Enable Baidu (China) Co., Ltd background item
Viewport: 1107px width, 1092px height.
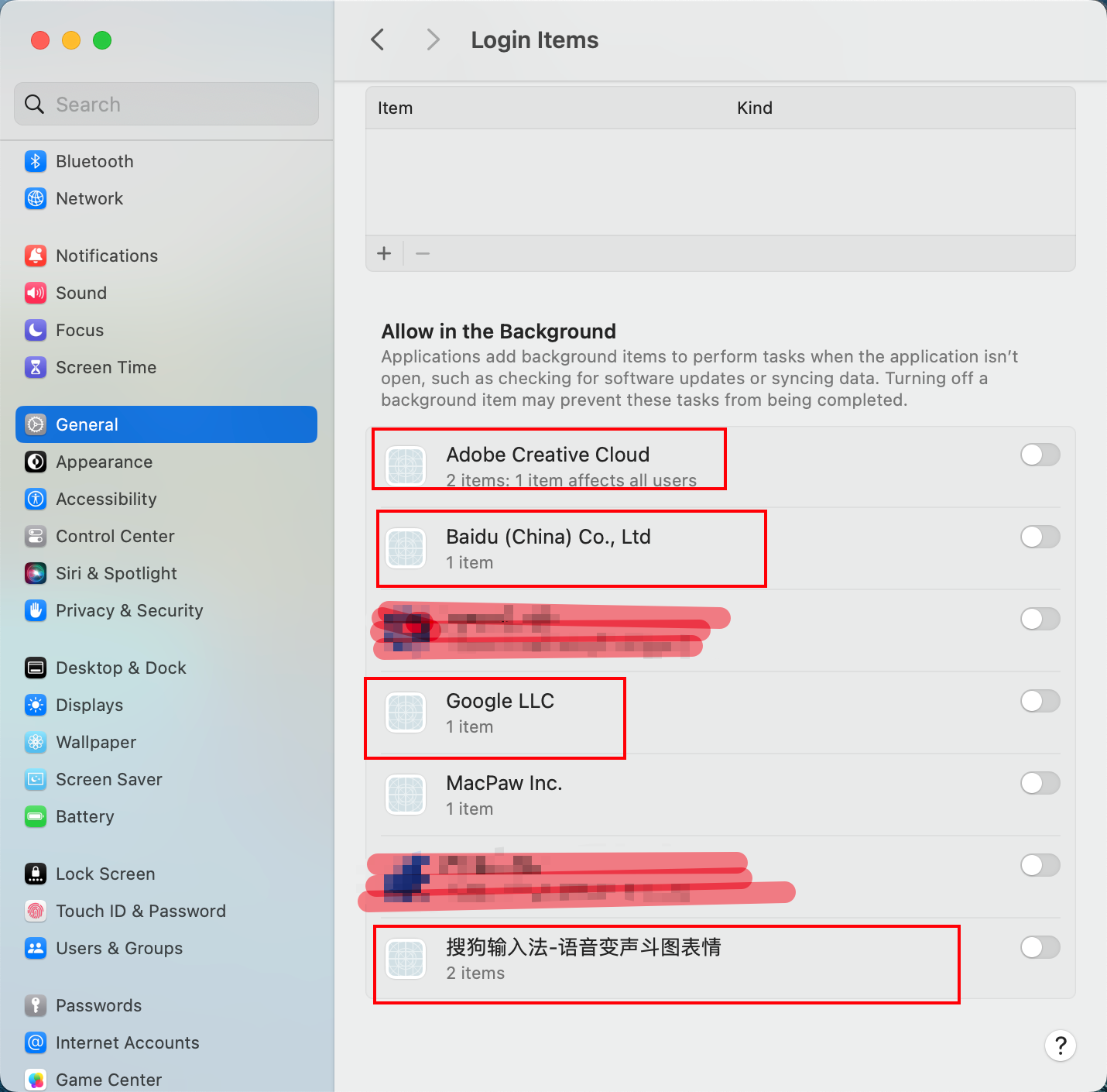coord(1040,537)
